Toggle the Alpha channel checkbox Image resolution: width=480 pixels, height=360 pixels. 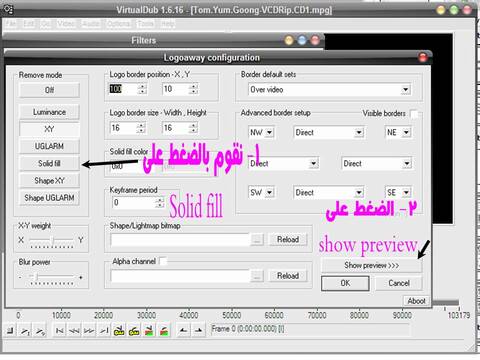click(163, 261)
